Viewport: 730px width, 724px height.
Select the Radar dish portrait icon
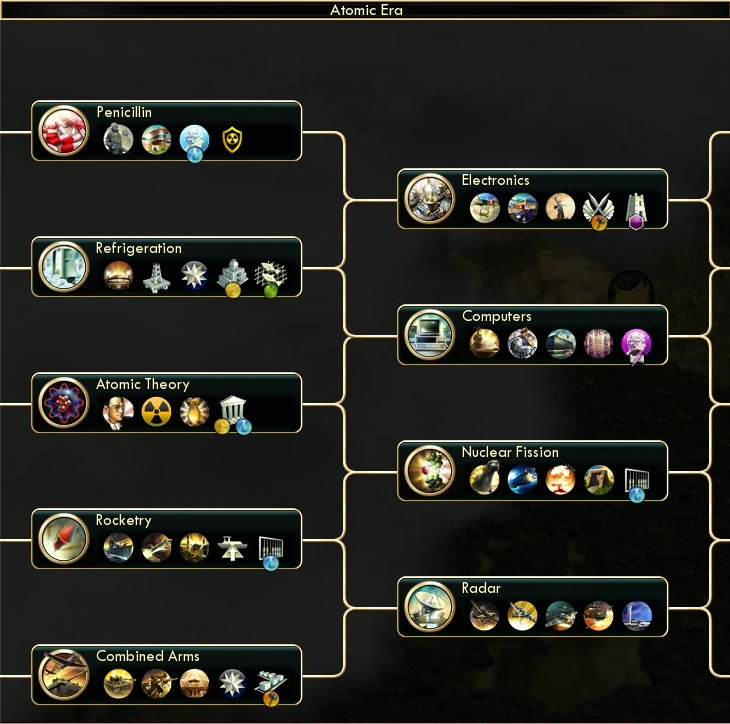pos(429,606)
